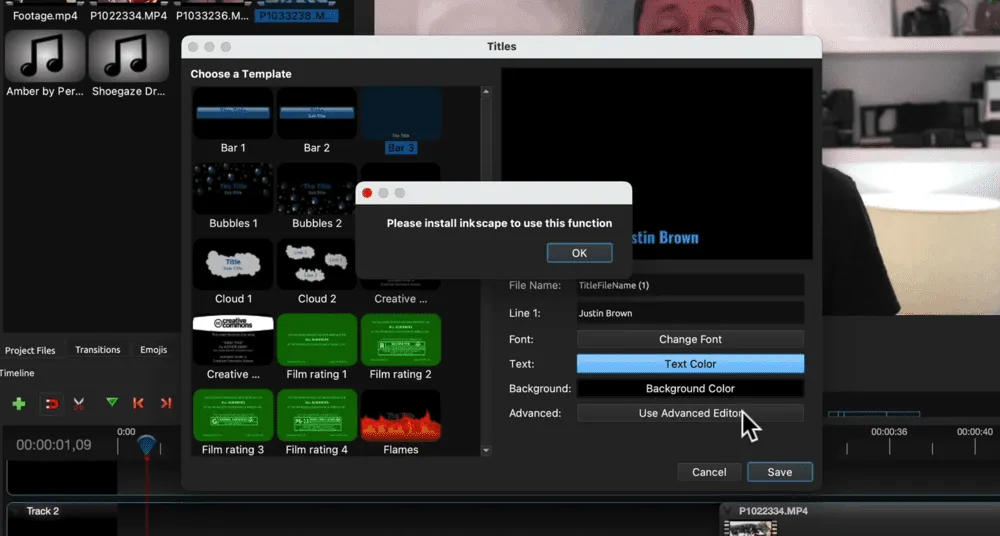Enable the scissors razor tool
The height and width of the screenshot is (536, 1000).
[x=79, y=403]
